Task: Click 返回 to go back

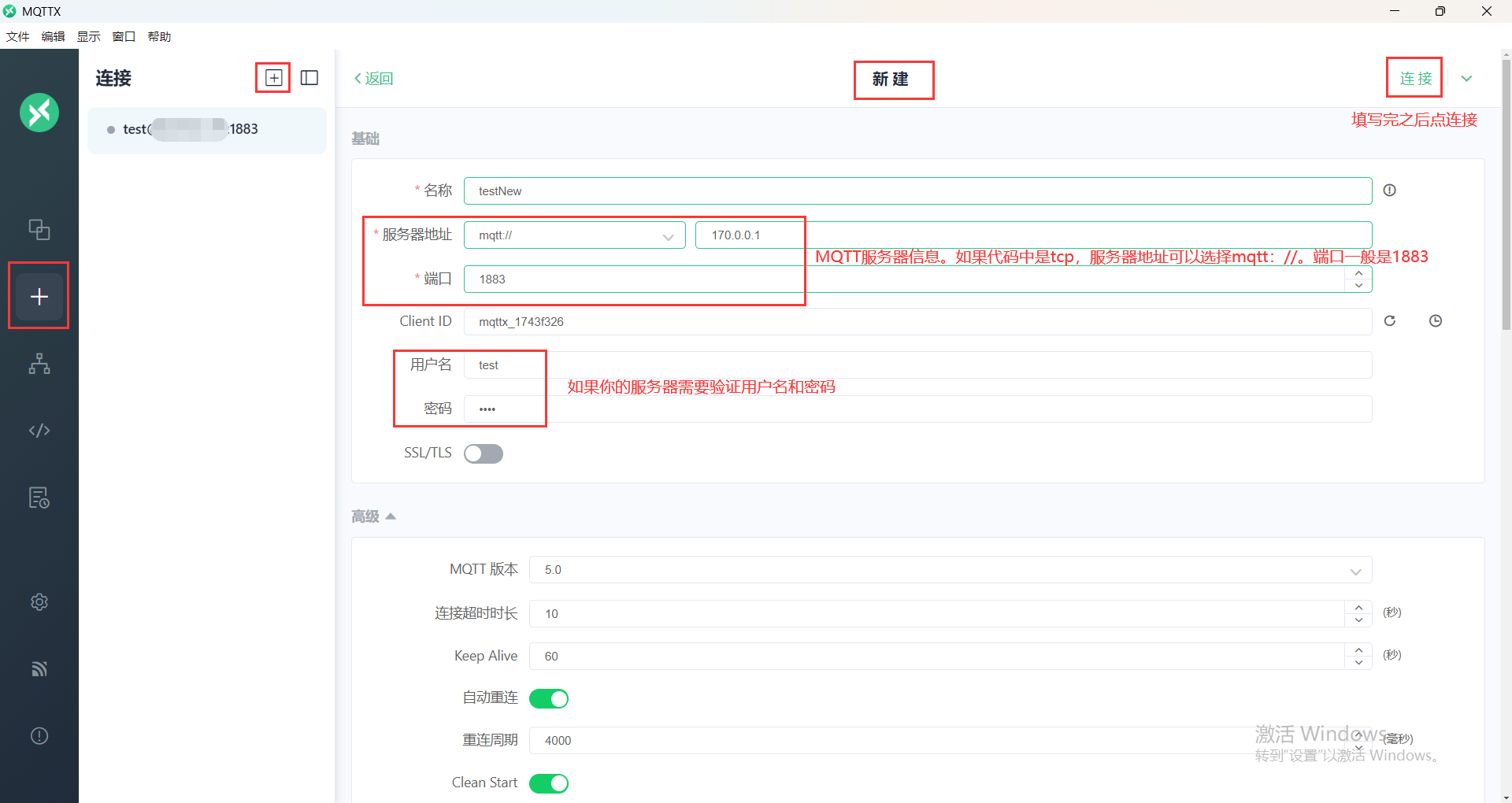Action: [x=374, y=79]
